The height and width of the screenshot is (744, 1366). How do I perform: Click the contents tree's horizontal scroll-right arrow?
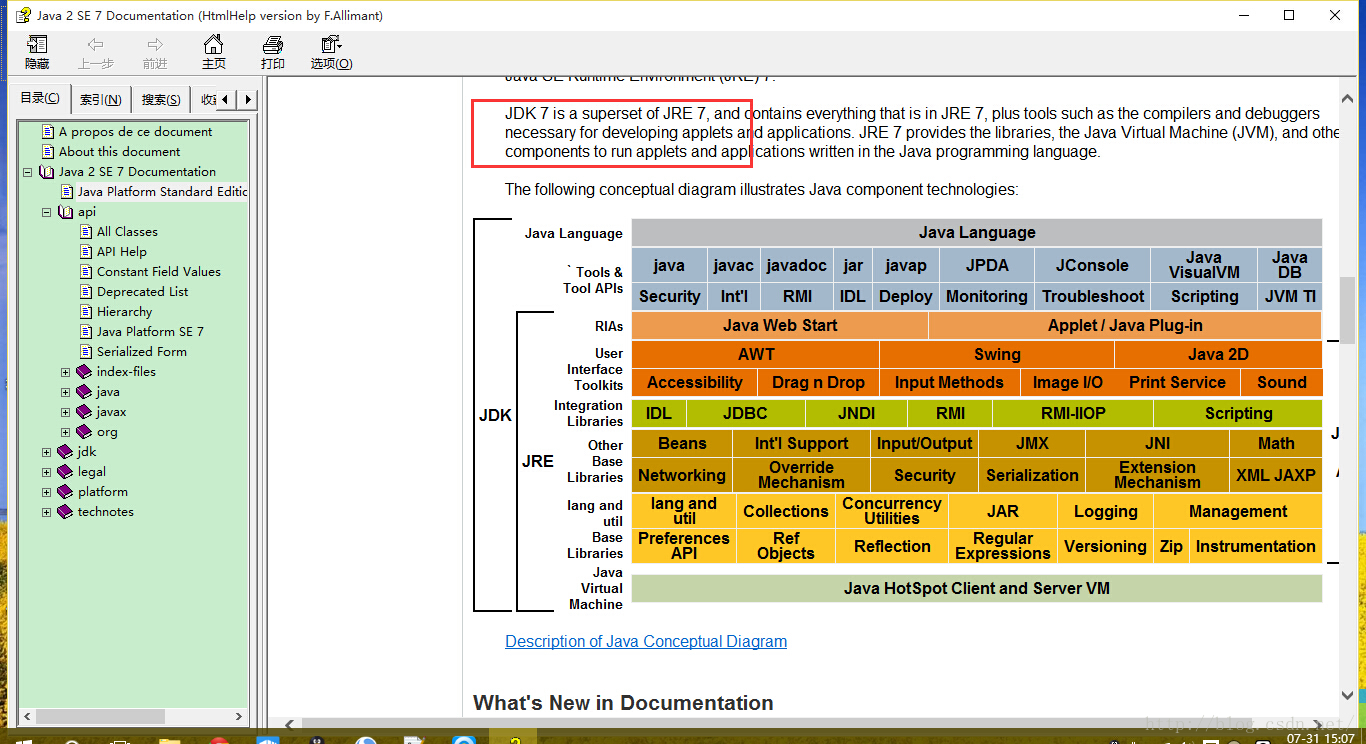(241, 717)
